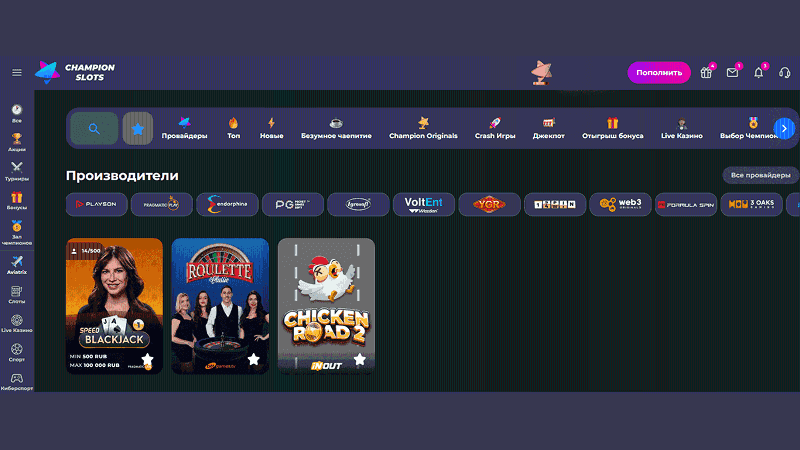Click the Champion Slots logo

[75, 72]
